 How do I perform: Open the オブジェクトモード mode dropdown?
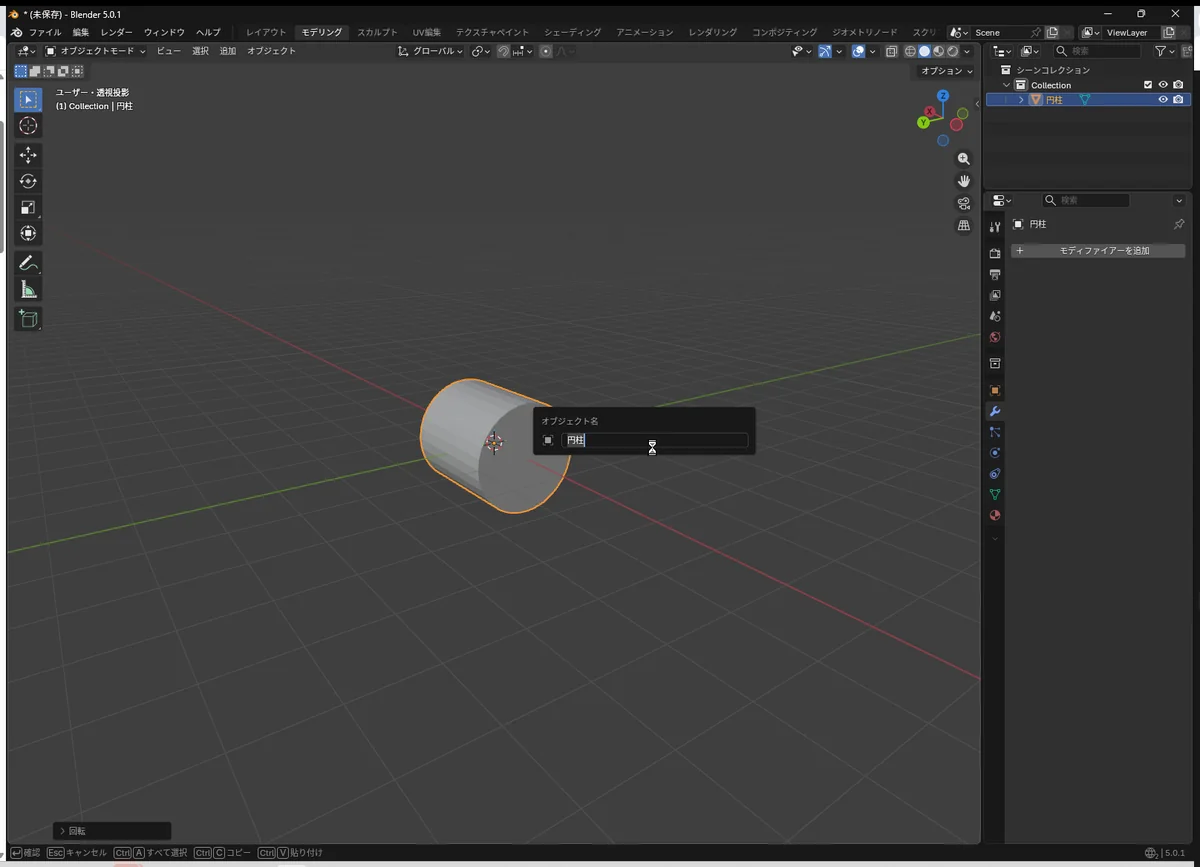[95, 51]
